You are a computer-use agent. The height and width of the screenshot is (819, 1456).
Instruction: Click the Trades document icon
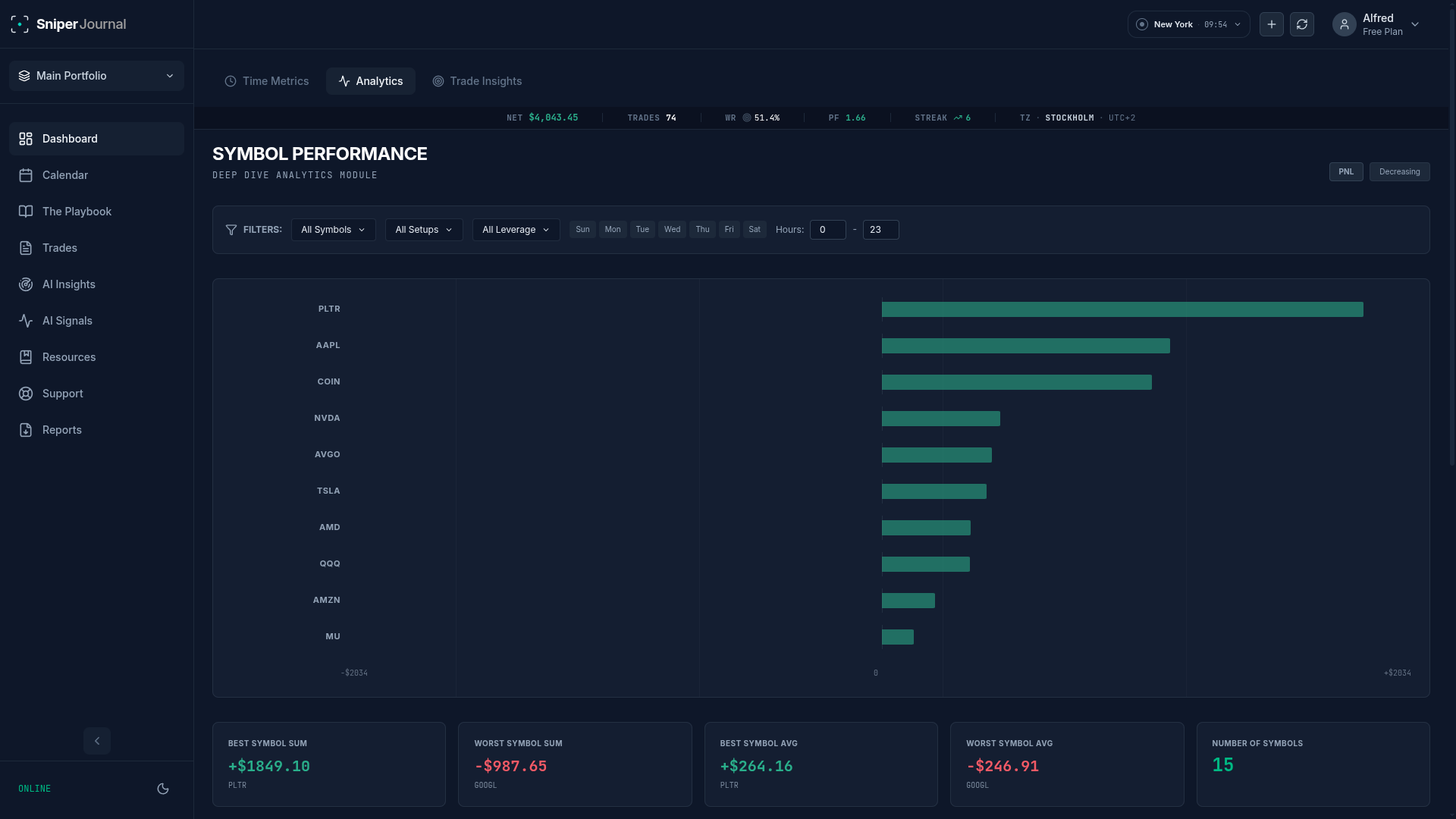[26, 248]
